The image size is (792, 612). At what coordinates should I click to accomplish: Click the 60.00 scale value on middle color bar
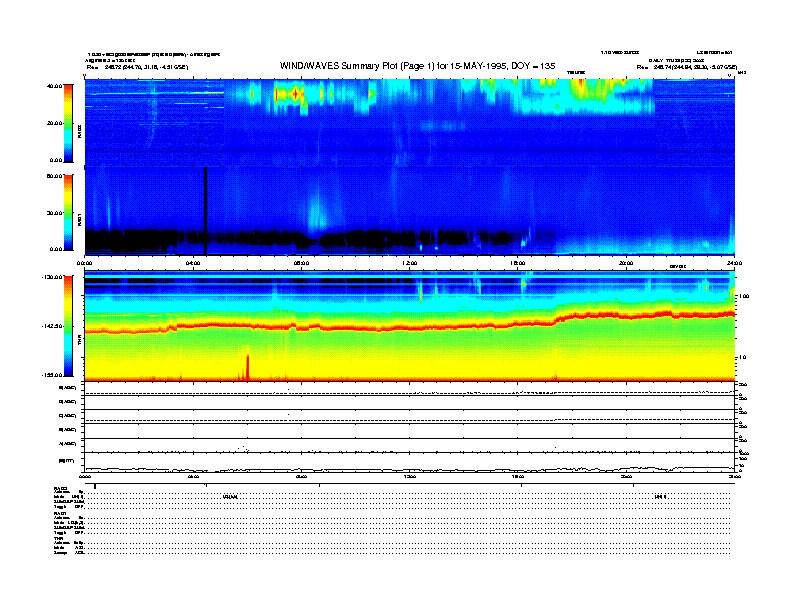pyautogui.click(x=54, y=176)
